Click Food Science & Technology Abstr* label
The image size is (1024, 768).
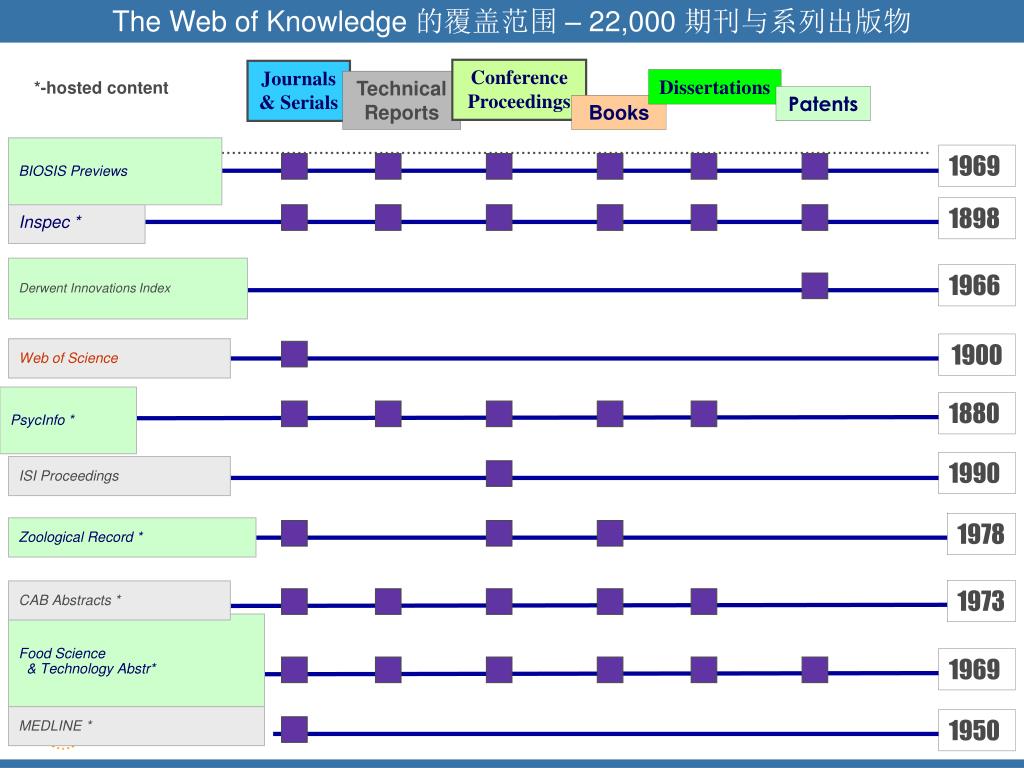(136, 661)
